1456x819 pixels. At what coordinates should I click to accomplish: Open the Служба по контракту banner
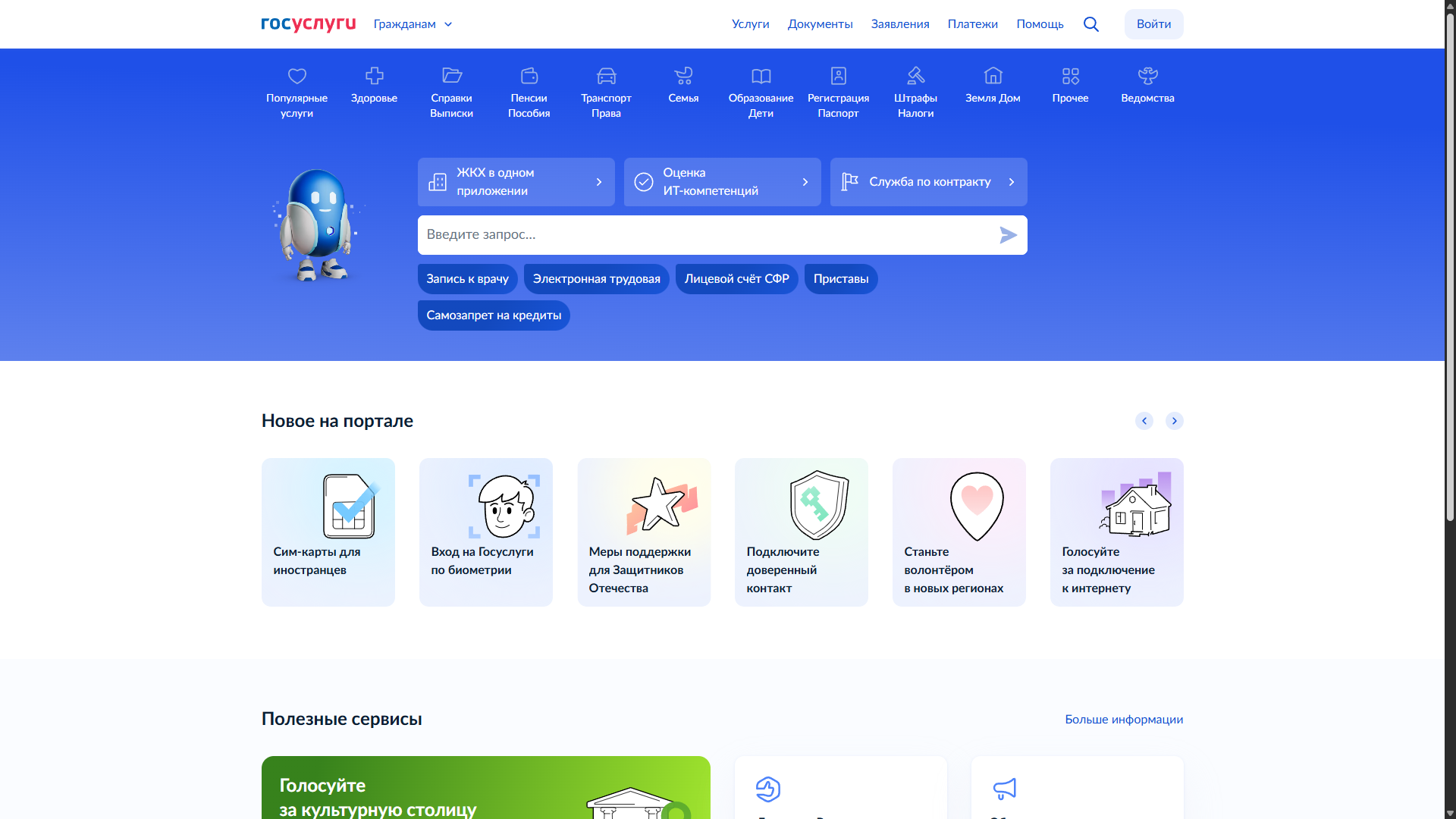(928, 182)
